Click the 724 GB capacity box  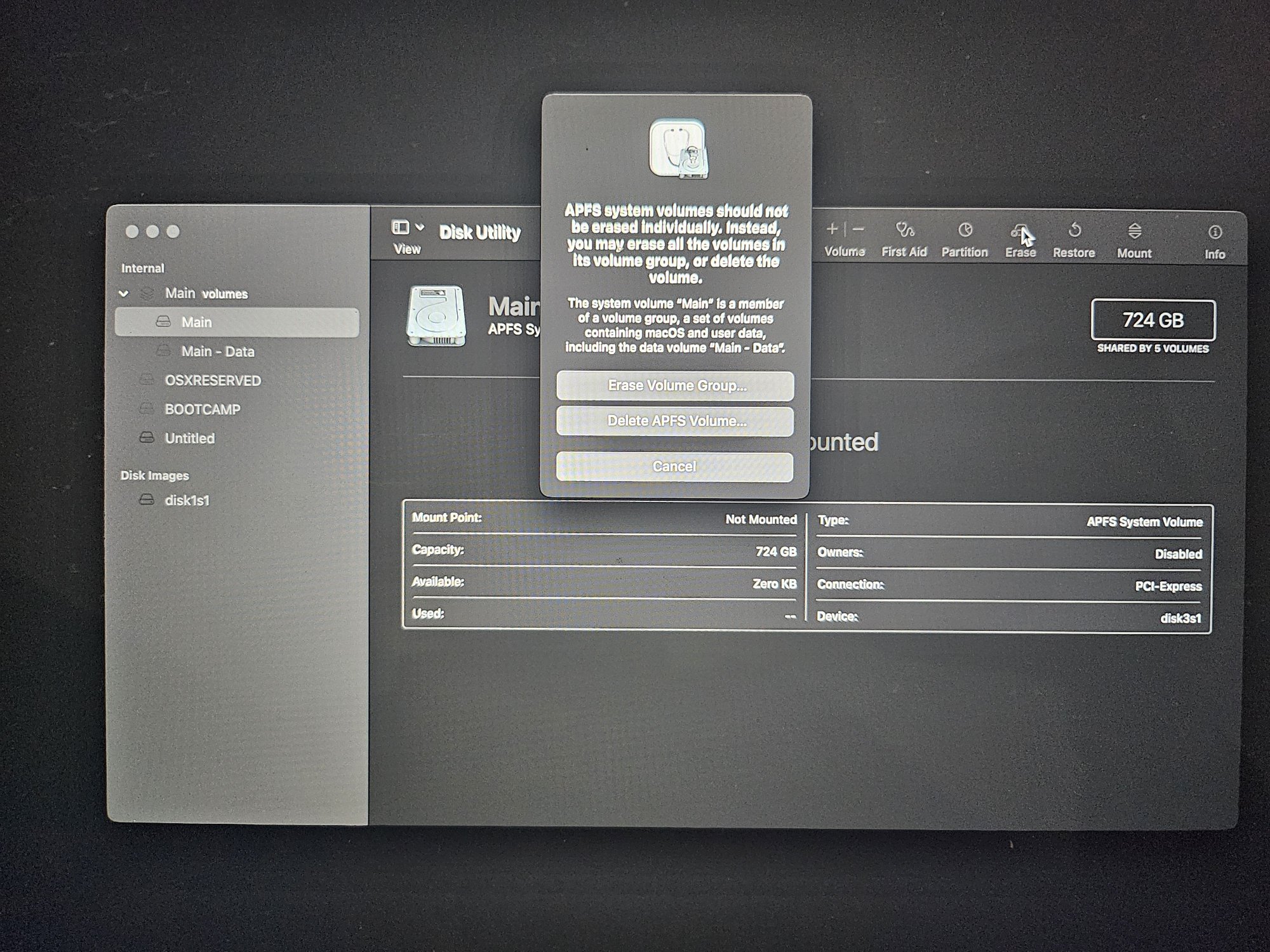1153,321
